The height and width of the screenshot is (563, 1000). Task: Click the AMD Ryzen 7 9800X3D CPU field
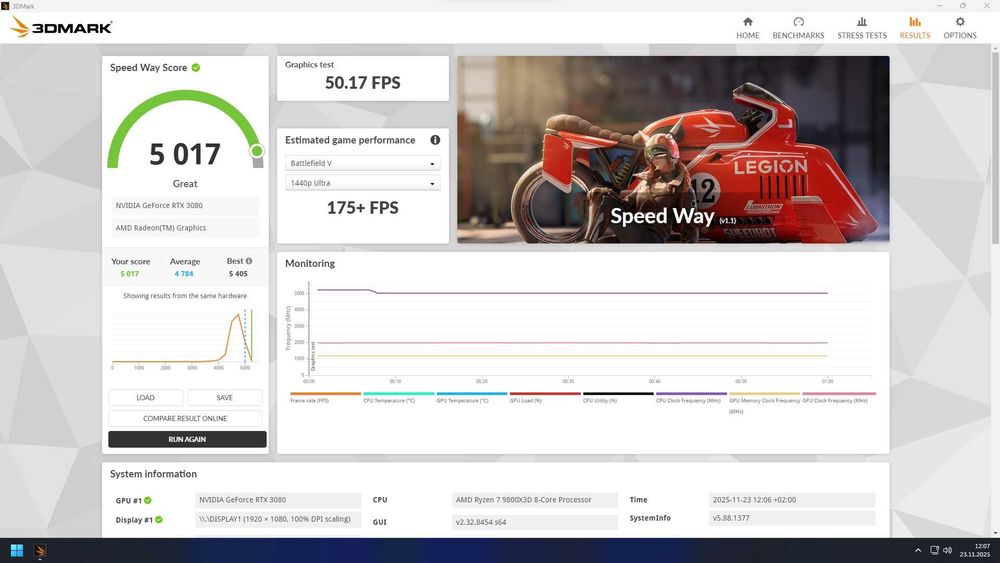534,500
